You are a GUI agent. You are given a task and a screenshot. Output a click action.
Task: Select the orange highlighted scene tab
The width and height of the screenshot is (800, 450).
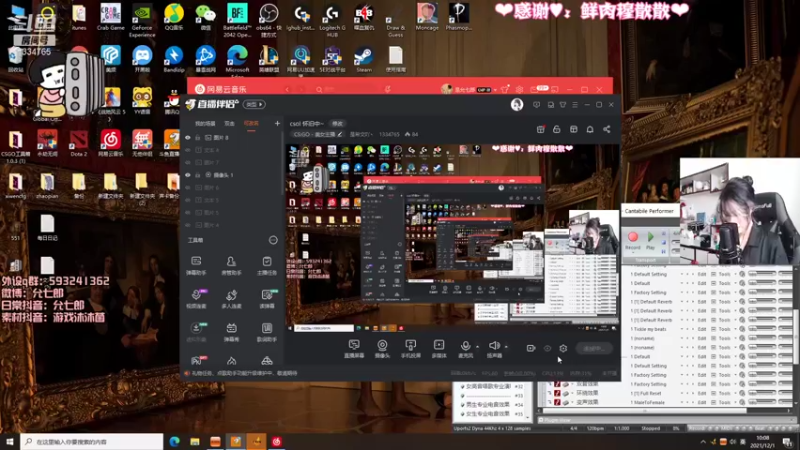coord(251,123)
